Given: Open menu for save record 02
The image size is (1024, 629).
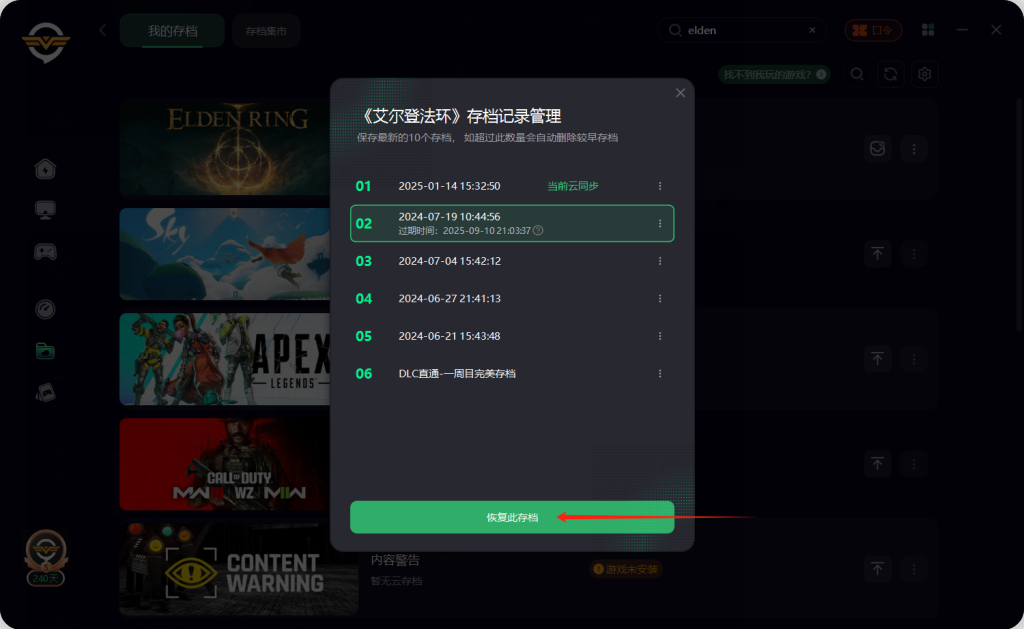Looking at the screenshot, I should (660, 223).
